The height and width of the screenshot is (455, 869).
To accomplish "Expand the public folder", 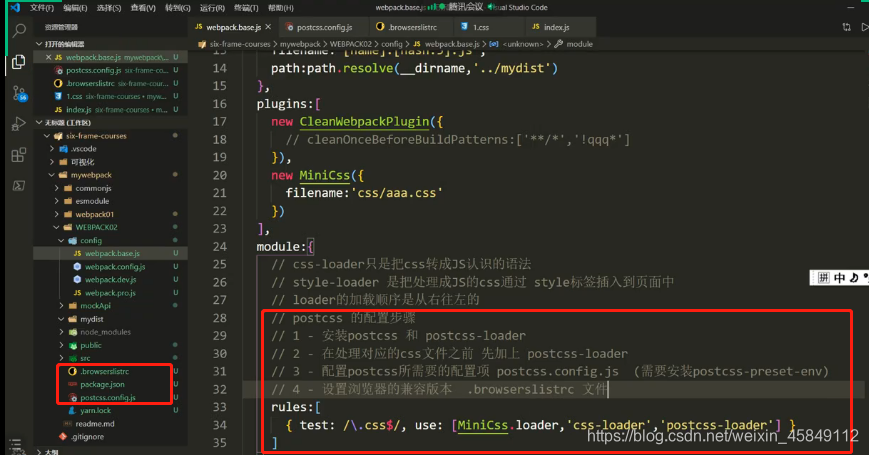I will 62,345.
